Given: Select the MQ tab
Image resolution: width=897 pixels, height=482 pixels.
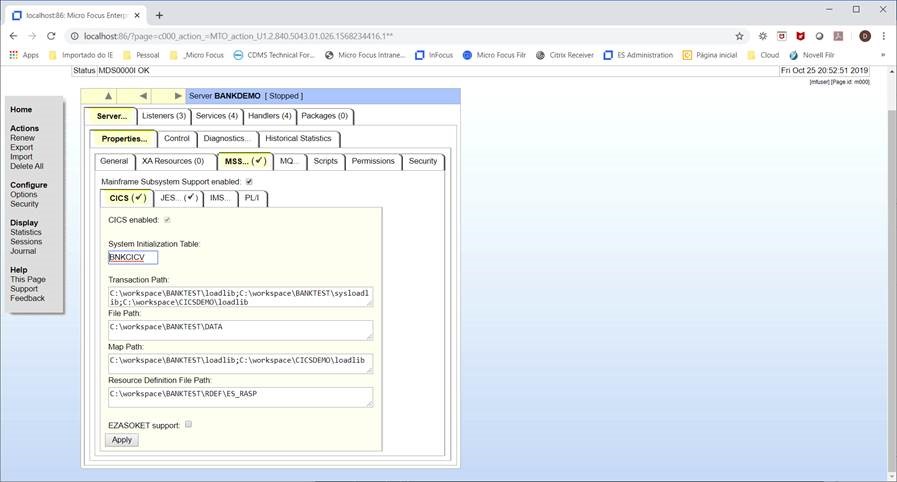Looking at the screenshot, I should [x=289, y=161].
